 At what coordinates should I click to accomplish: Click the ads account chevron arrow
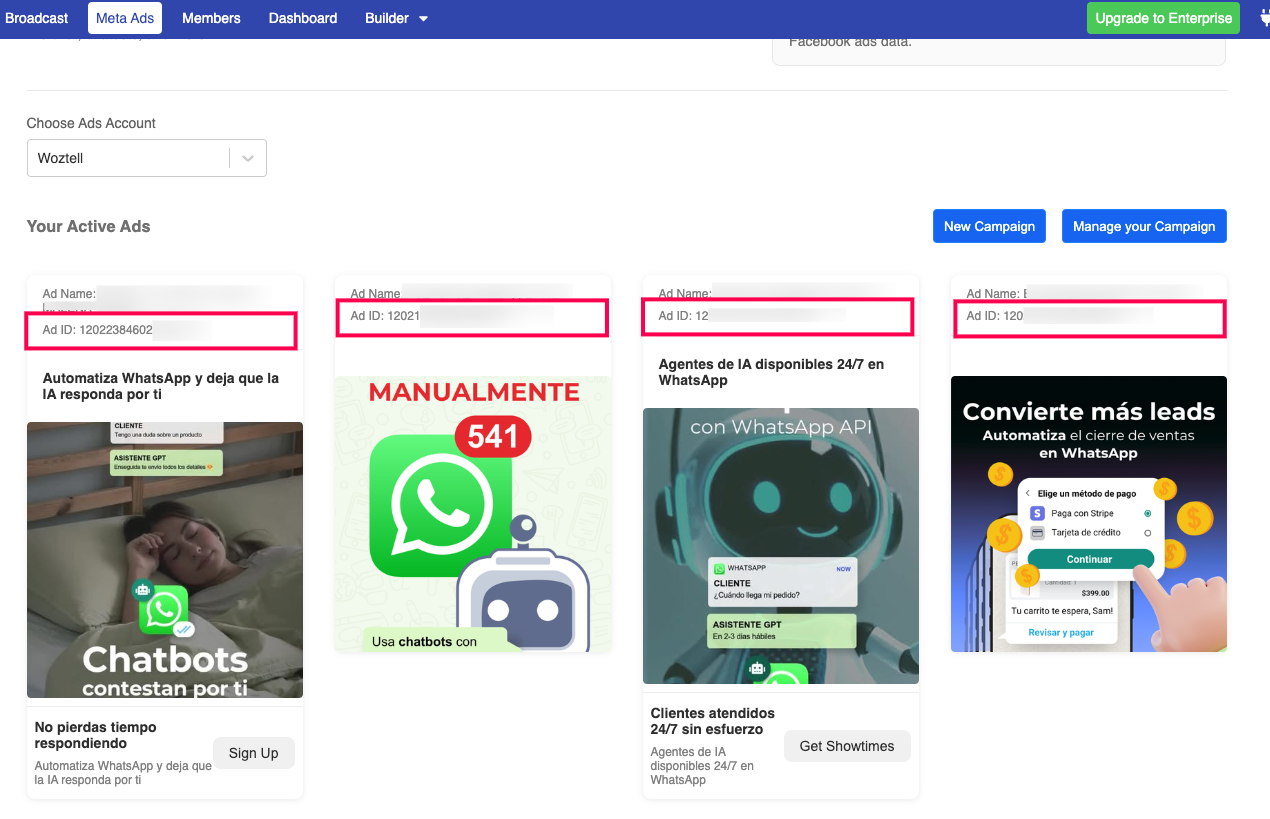pyautogui.click(x=248, y=158)
